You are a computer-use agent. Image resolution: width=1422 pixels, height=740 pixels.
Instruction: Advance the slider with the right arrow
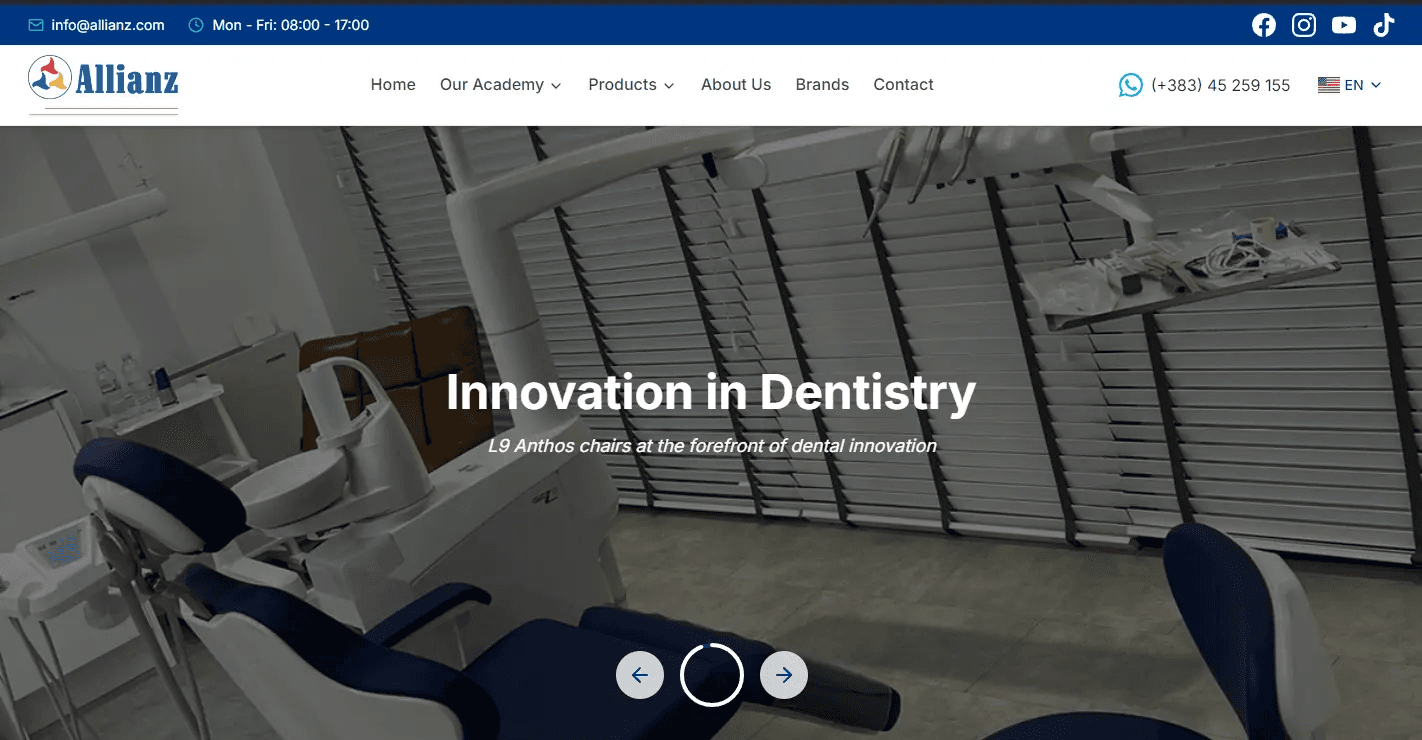pyautogui.click(x=784, y=675)
